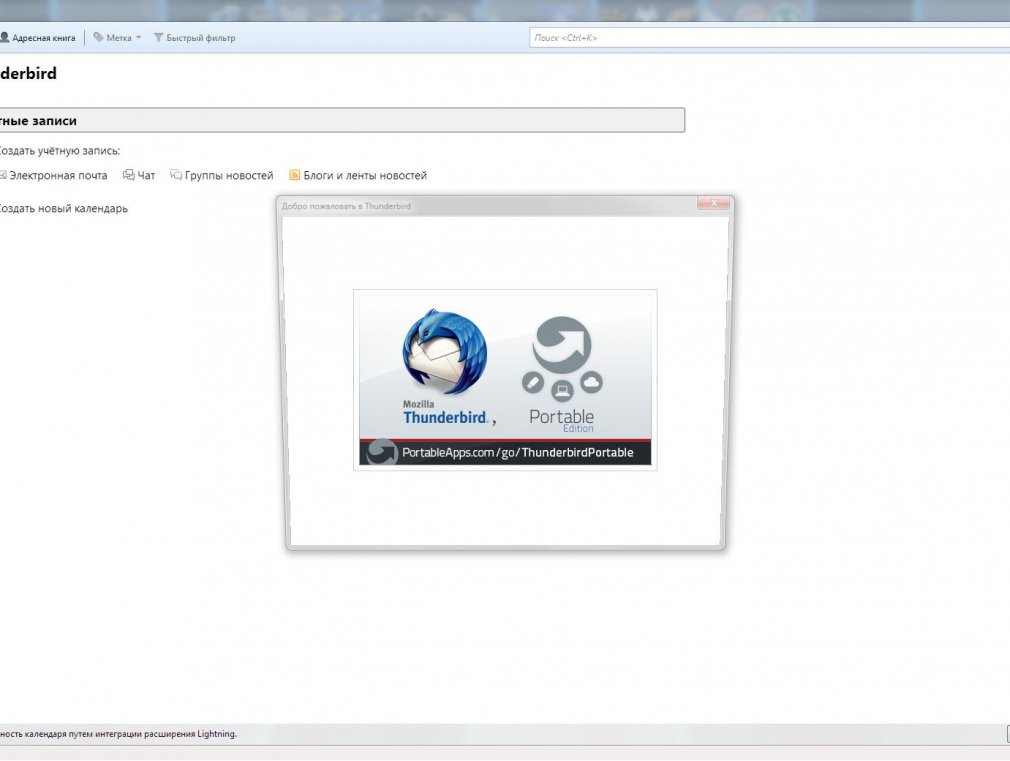The height and width of the screenshot is (761, 1010).
Task: Click the Чат account link
Action: [x=139, y=175]
